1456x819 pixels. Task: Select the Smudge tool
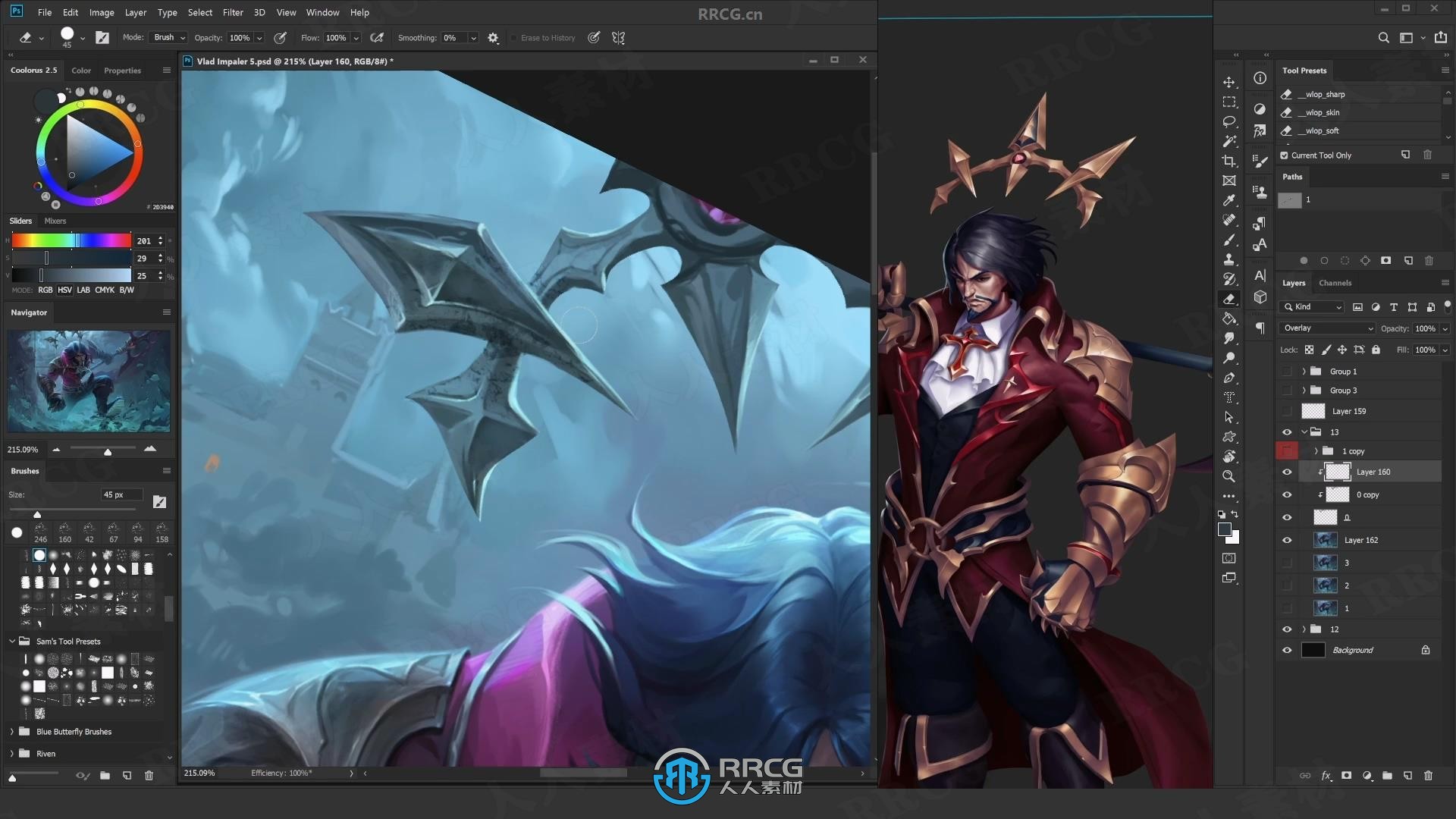[1229, 338]
